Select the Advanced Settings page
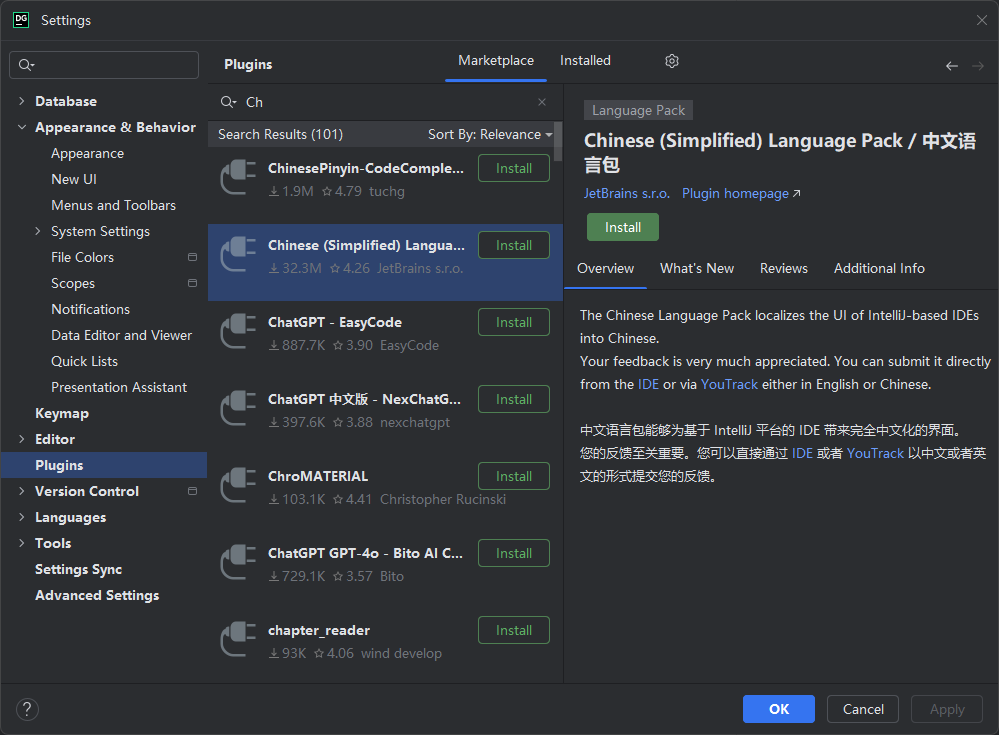Screen dimensions: 999x735 click(x=97, y=596)
